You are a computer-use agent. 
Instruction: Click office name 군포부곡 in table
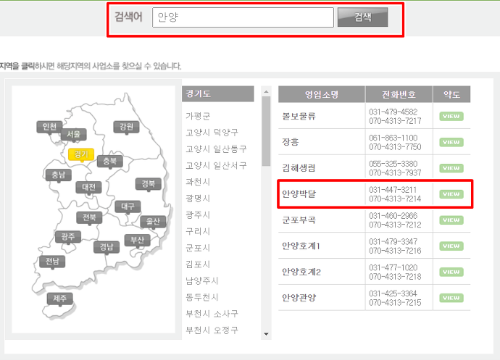coord(299,220)
